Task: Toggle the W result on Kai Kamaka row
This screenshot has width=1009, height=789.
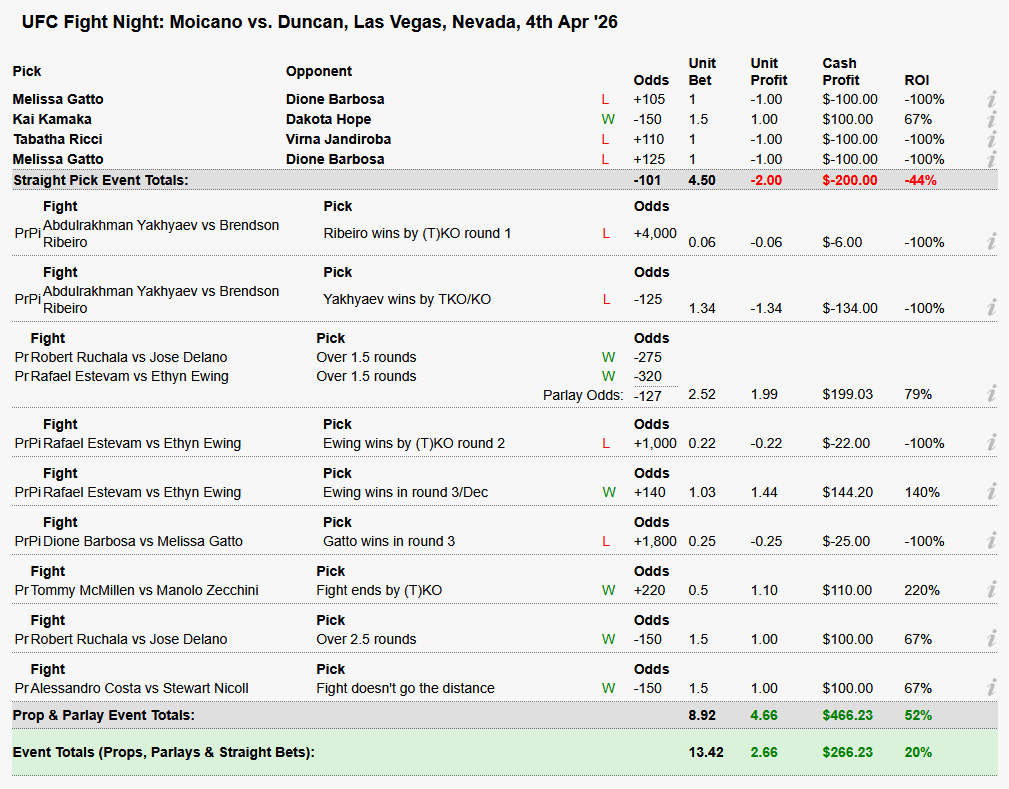Action: pos(607,119)
